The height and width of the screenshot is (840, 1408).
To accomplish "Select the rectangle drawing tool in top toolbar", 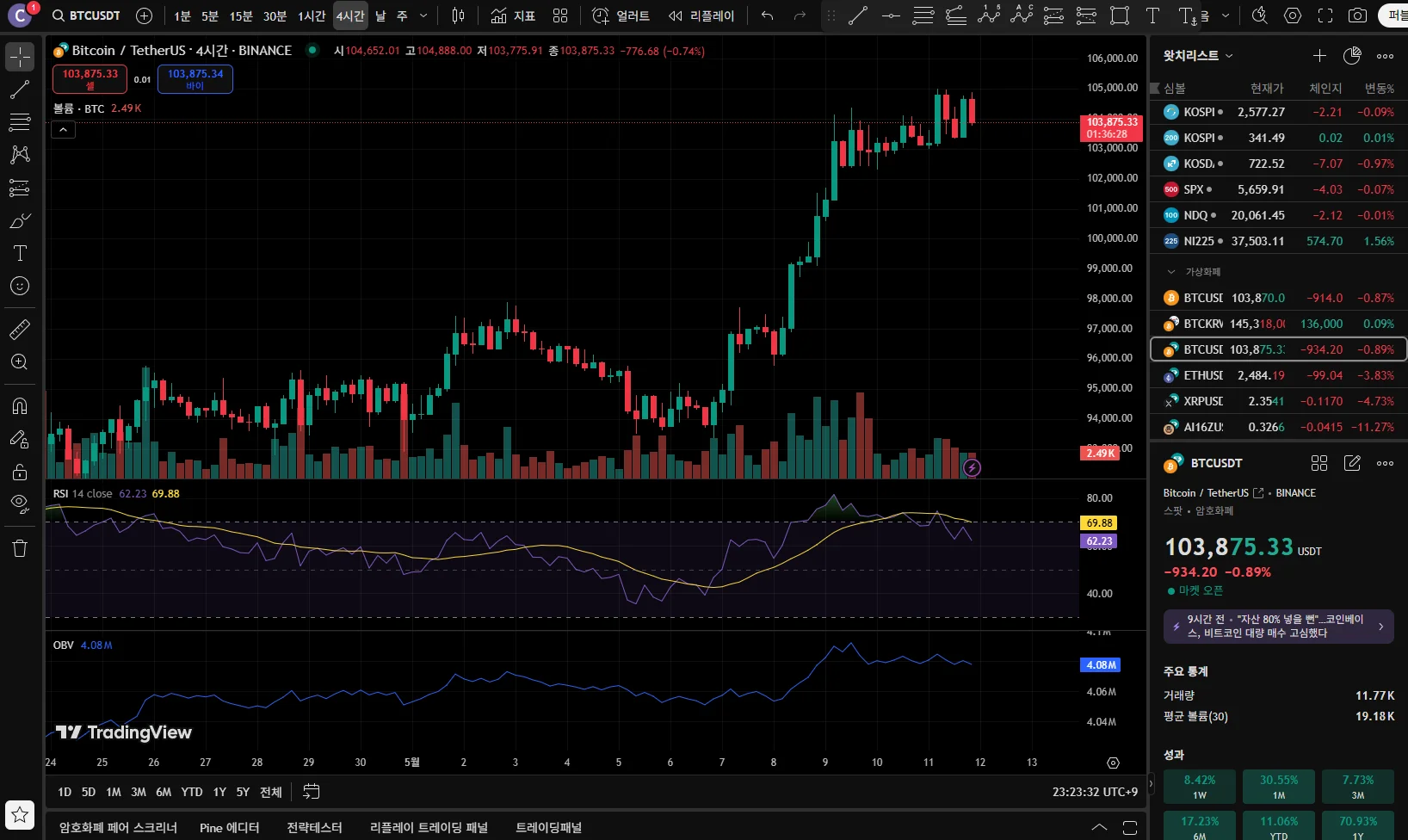I will coord(1120,15).
